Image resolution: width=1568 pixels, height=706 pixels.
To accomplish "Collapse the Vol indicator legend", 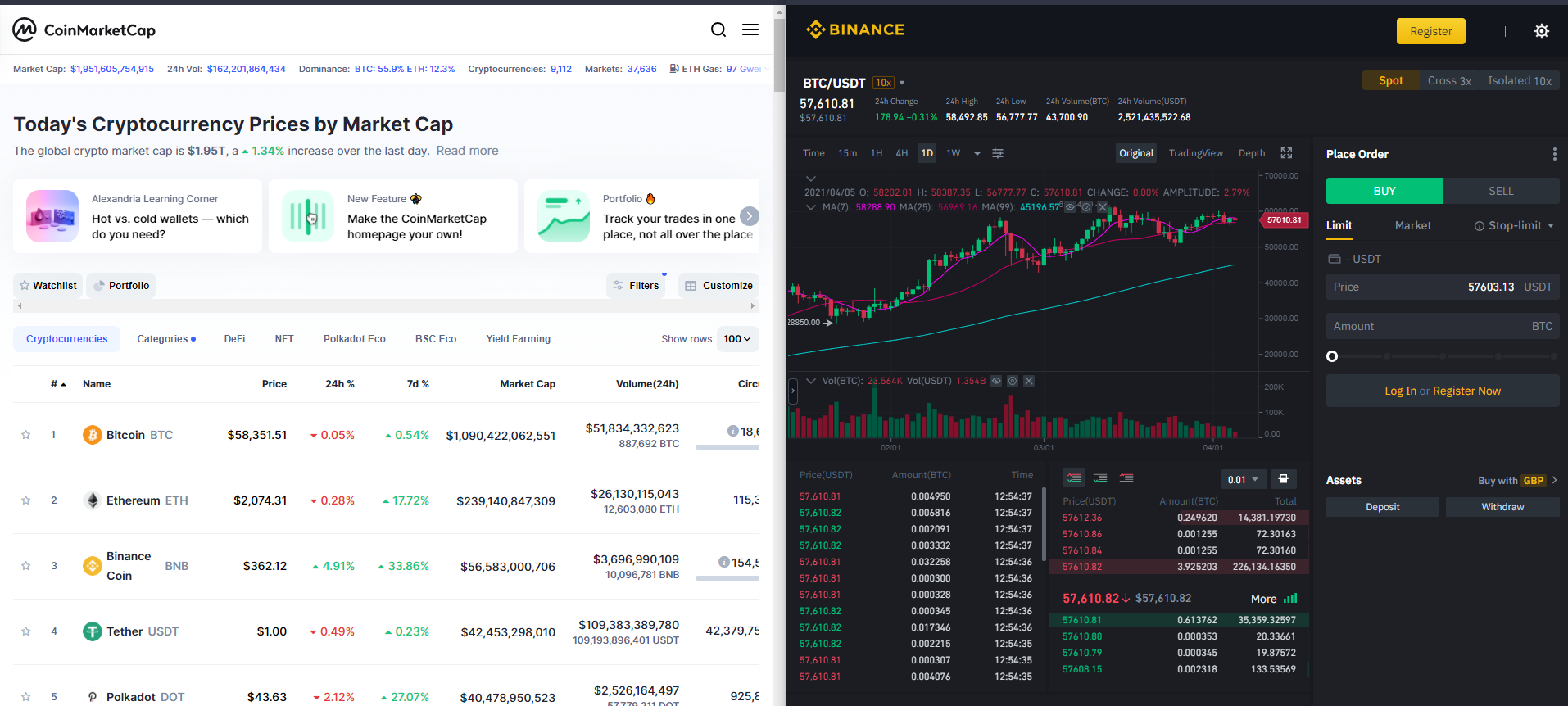I will pos(811,381).
